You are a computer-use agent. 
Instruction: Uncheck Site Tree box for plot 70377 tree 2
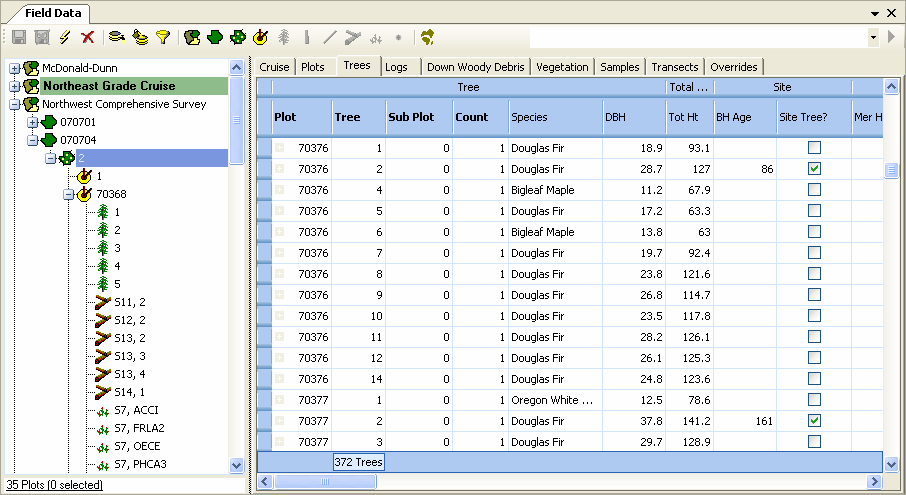[814, 420]
